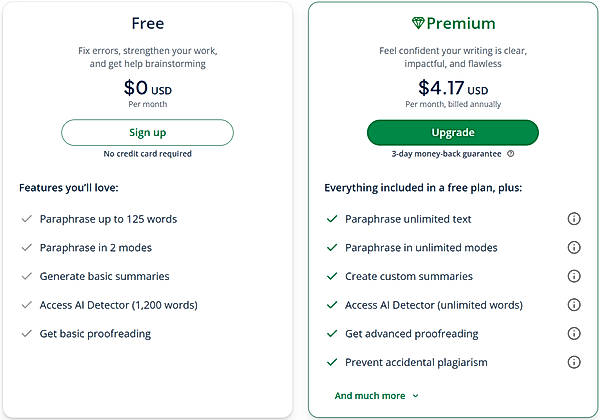600x420 pixels.
Task: Click the chevron next to And much more
Action: click(x=416, y=396)
